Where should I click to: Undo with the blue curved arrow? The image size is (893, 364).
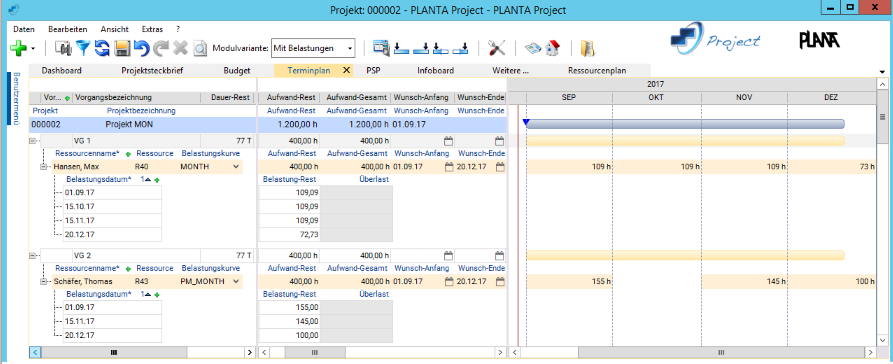[142, 49]
